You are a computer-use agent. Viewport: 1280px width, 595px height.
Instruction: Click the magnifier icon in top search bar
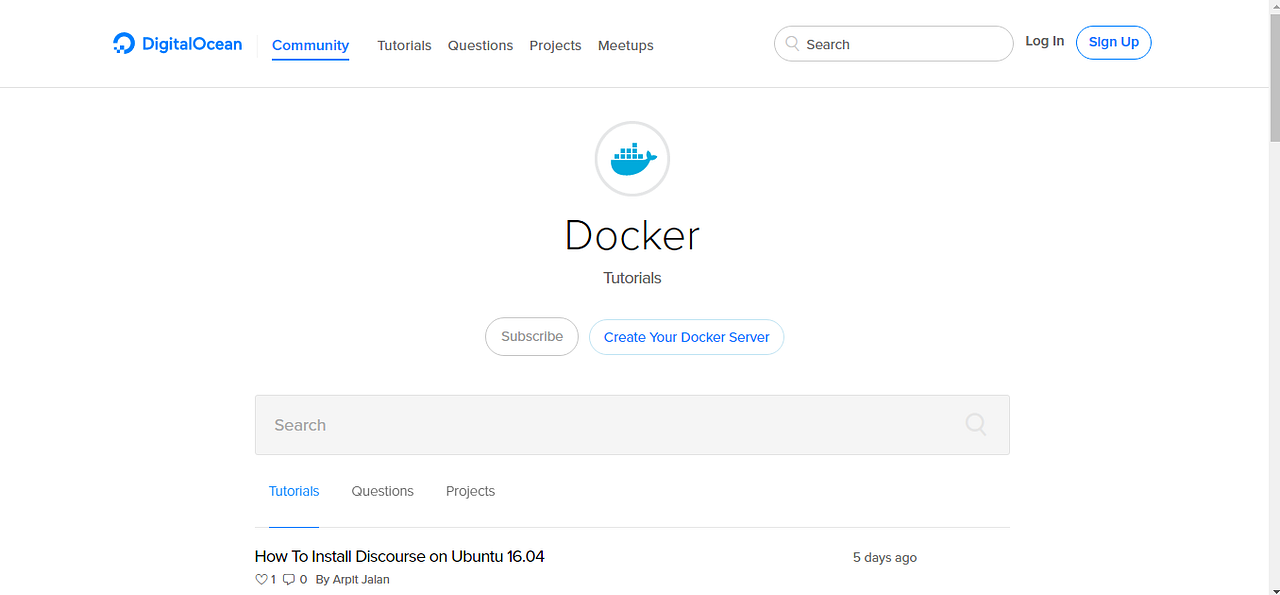pyautogui.click(x=791, y=43)
